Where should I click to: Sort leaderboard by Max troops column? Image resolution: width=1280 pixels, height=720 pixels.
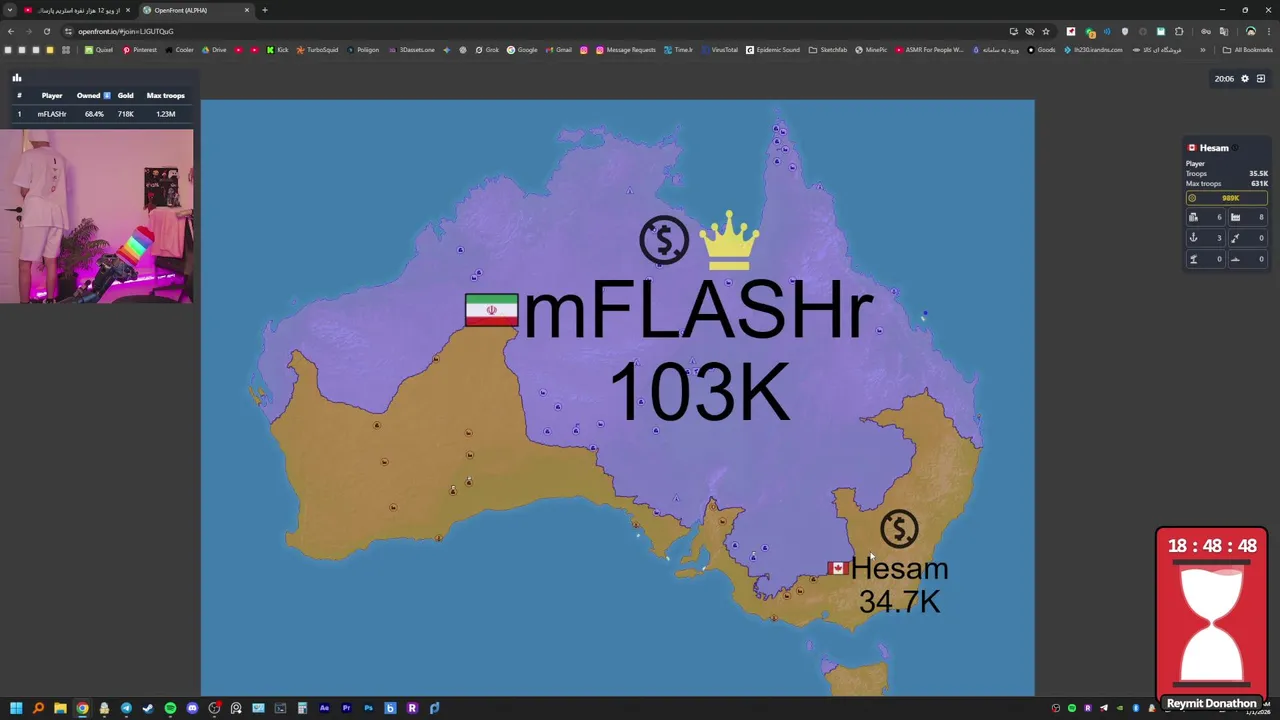tap(166, 96)
